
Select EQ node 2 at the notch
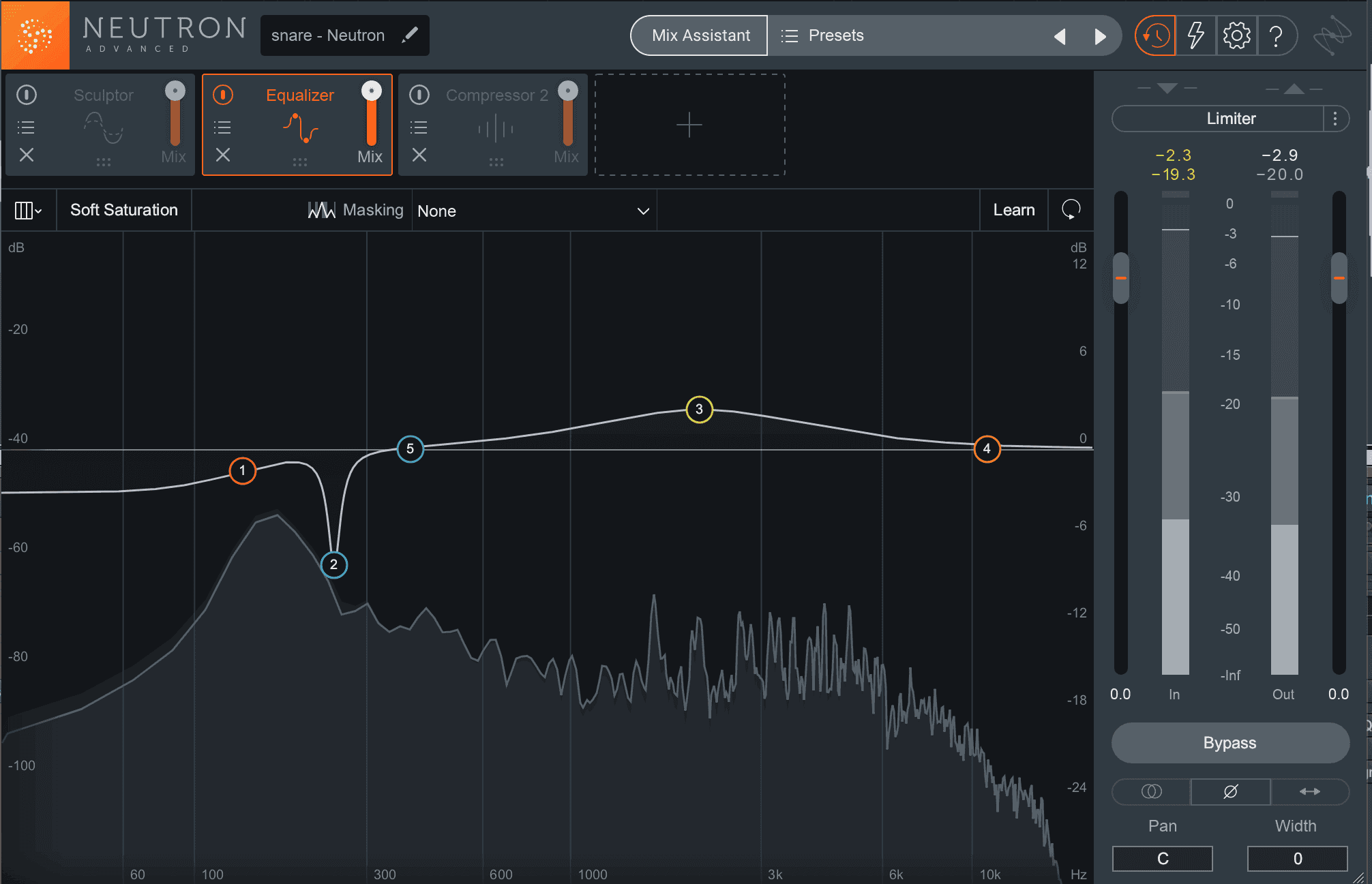333,564
